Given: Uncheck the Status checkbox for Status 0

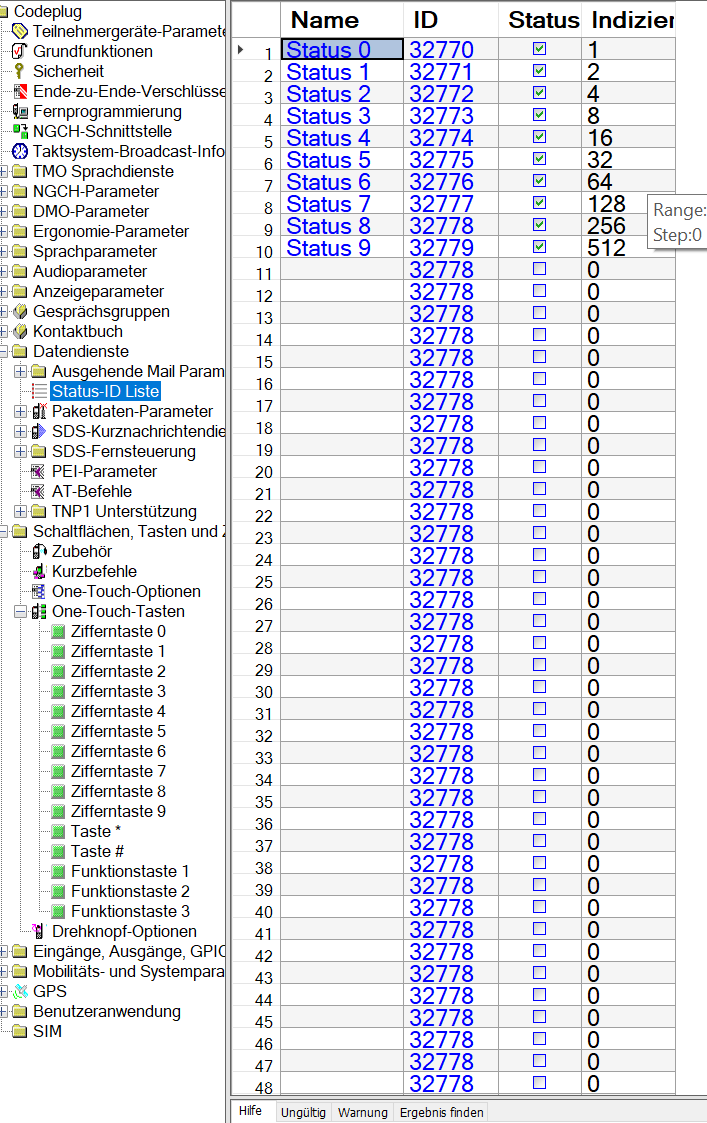Looking at the screenshot, I should point(540,49).
